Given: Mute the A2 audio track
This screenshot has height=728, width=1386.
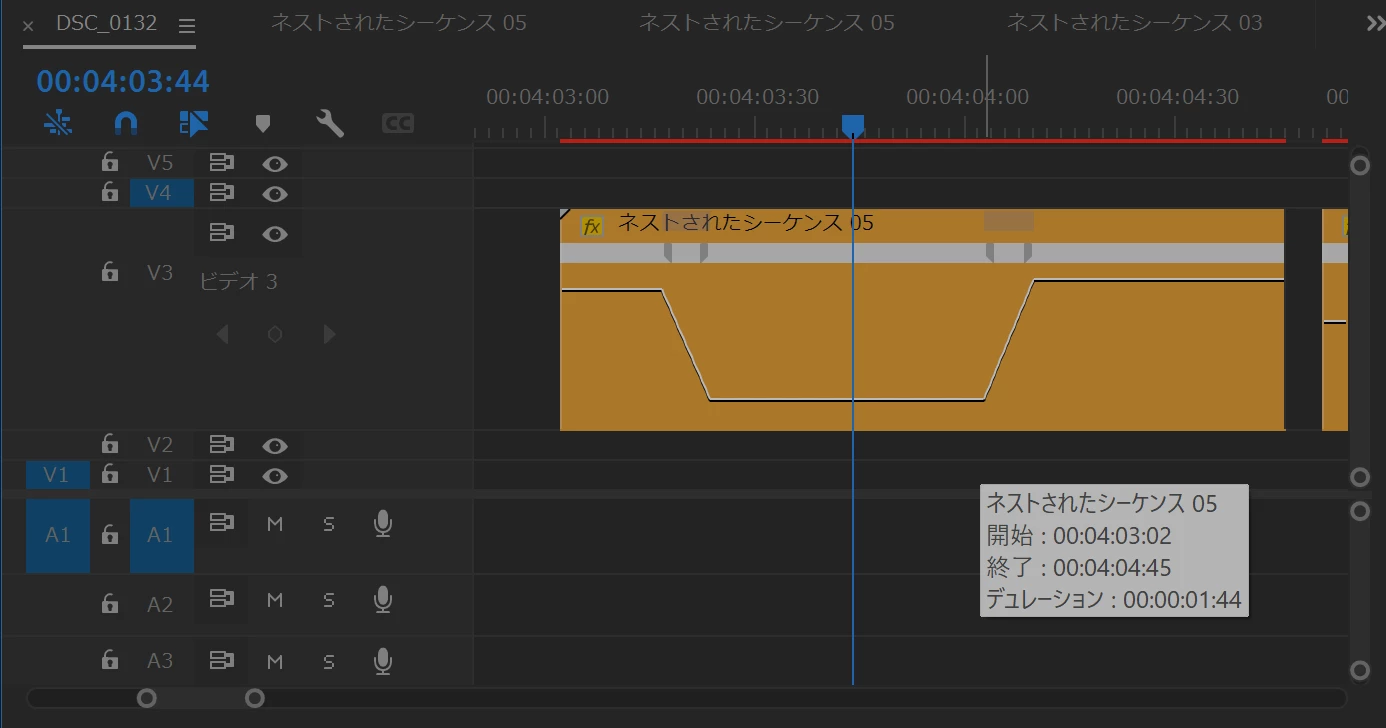Looking at the screenshot, I should pos(275,600).
